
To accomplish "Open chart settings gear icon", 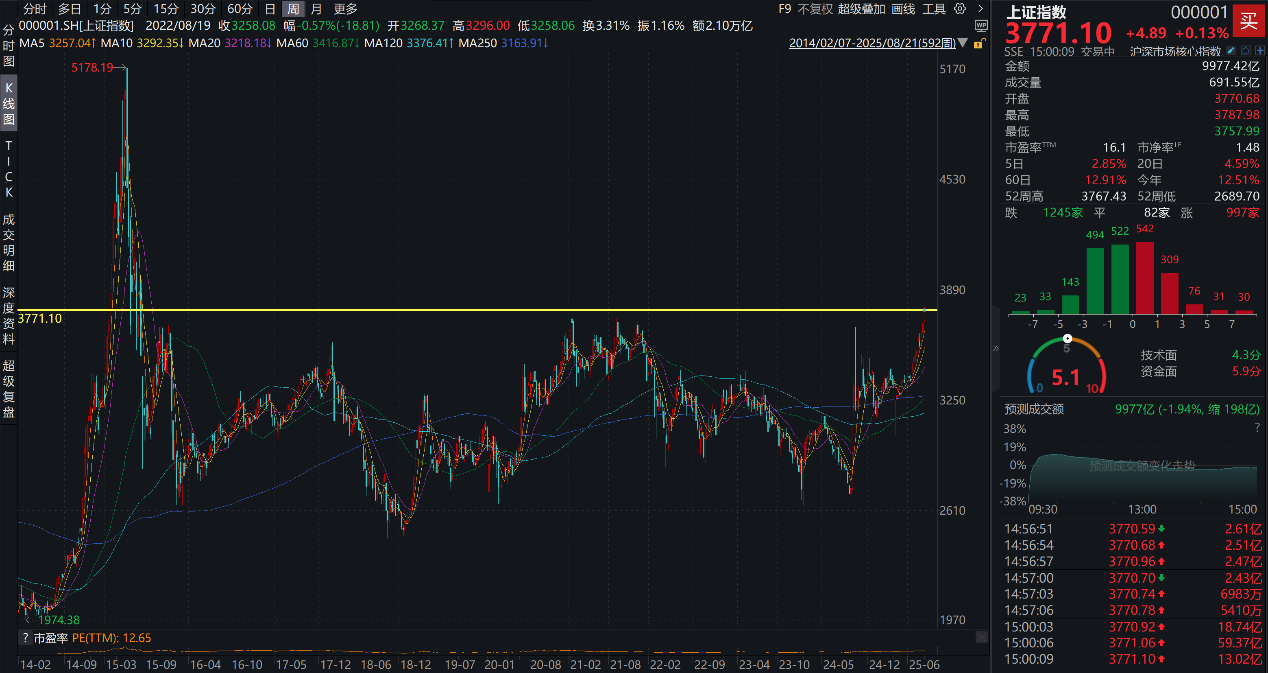I will (x=961, y=9).
